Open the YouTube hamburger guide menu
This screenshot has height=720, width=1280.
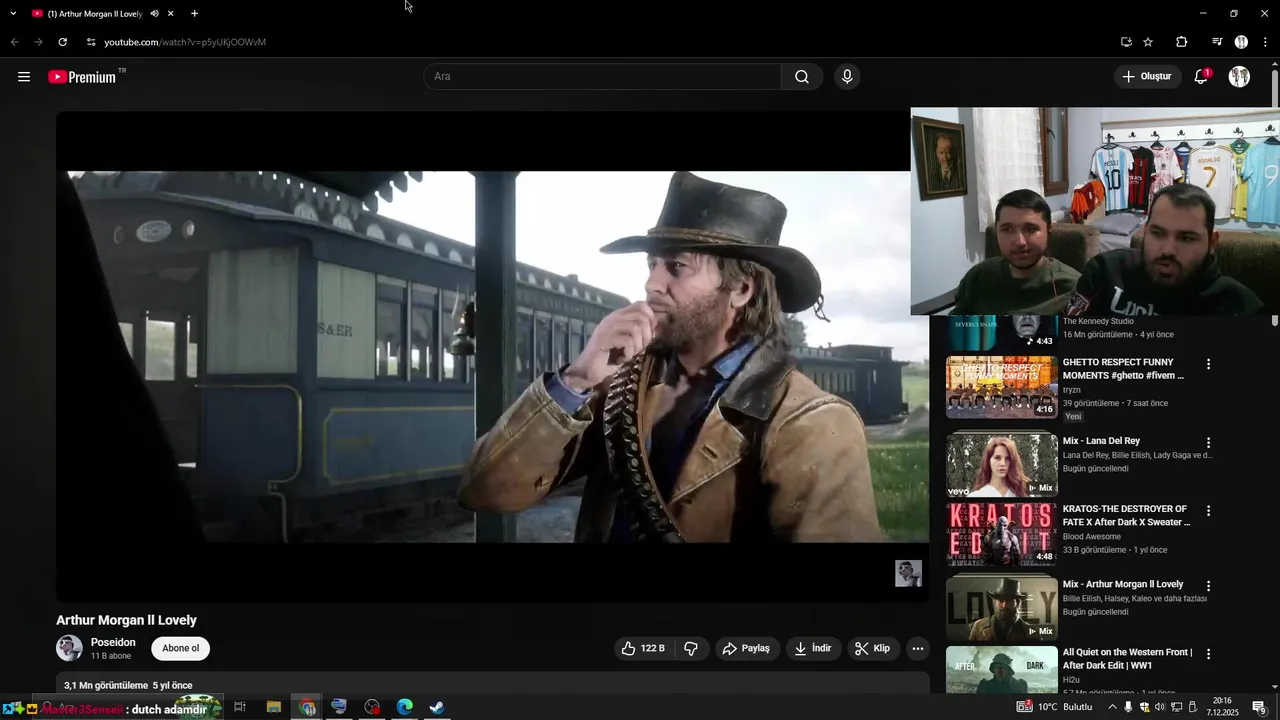(24, 77)
